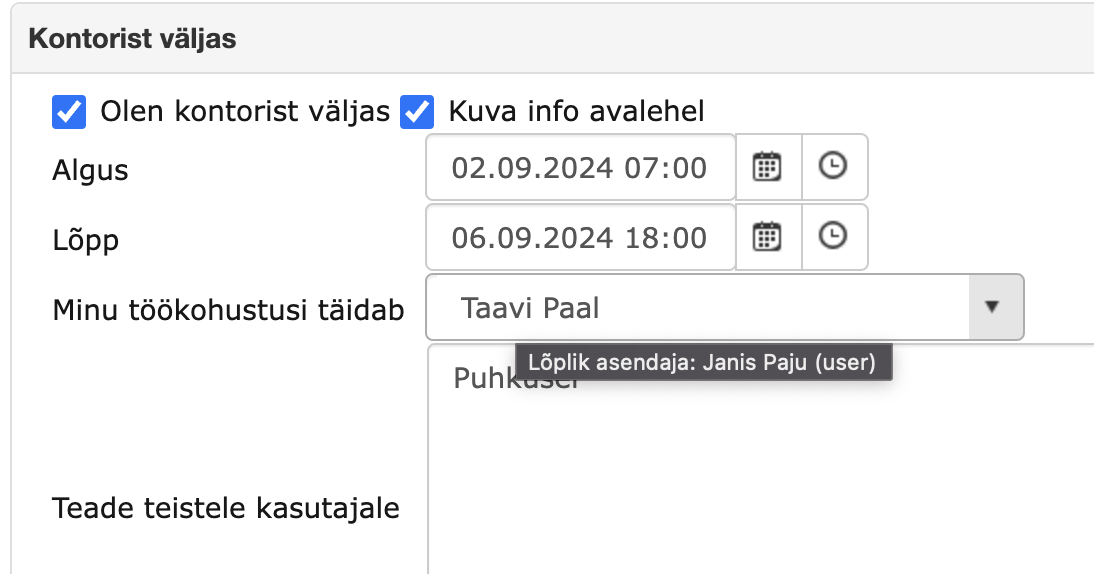Click the Minu töökohustusi täidab label
The height and width of the screenshot is (574, 1094).
(228, 310)
